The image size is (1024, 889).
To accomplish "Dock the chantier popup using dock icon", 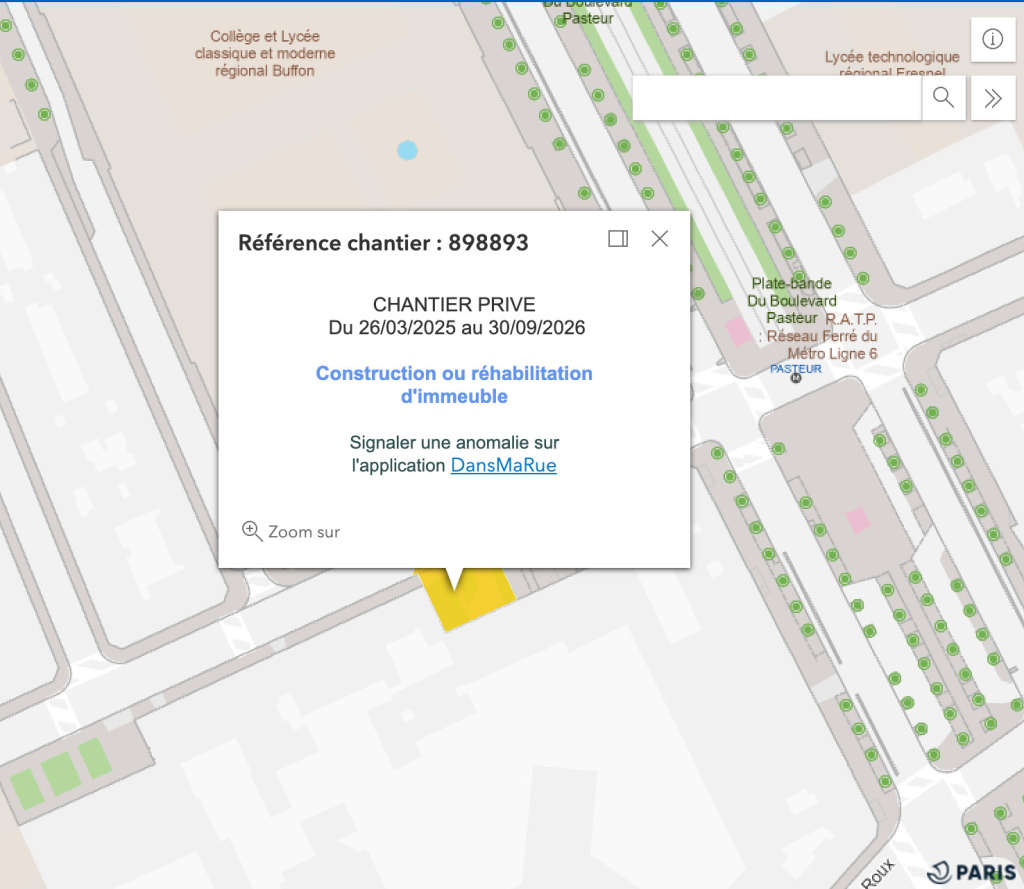I will [x=618, y=238].
